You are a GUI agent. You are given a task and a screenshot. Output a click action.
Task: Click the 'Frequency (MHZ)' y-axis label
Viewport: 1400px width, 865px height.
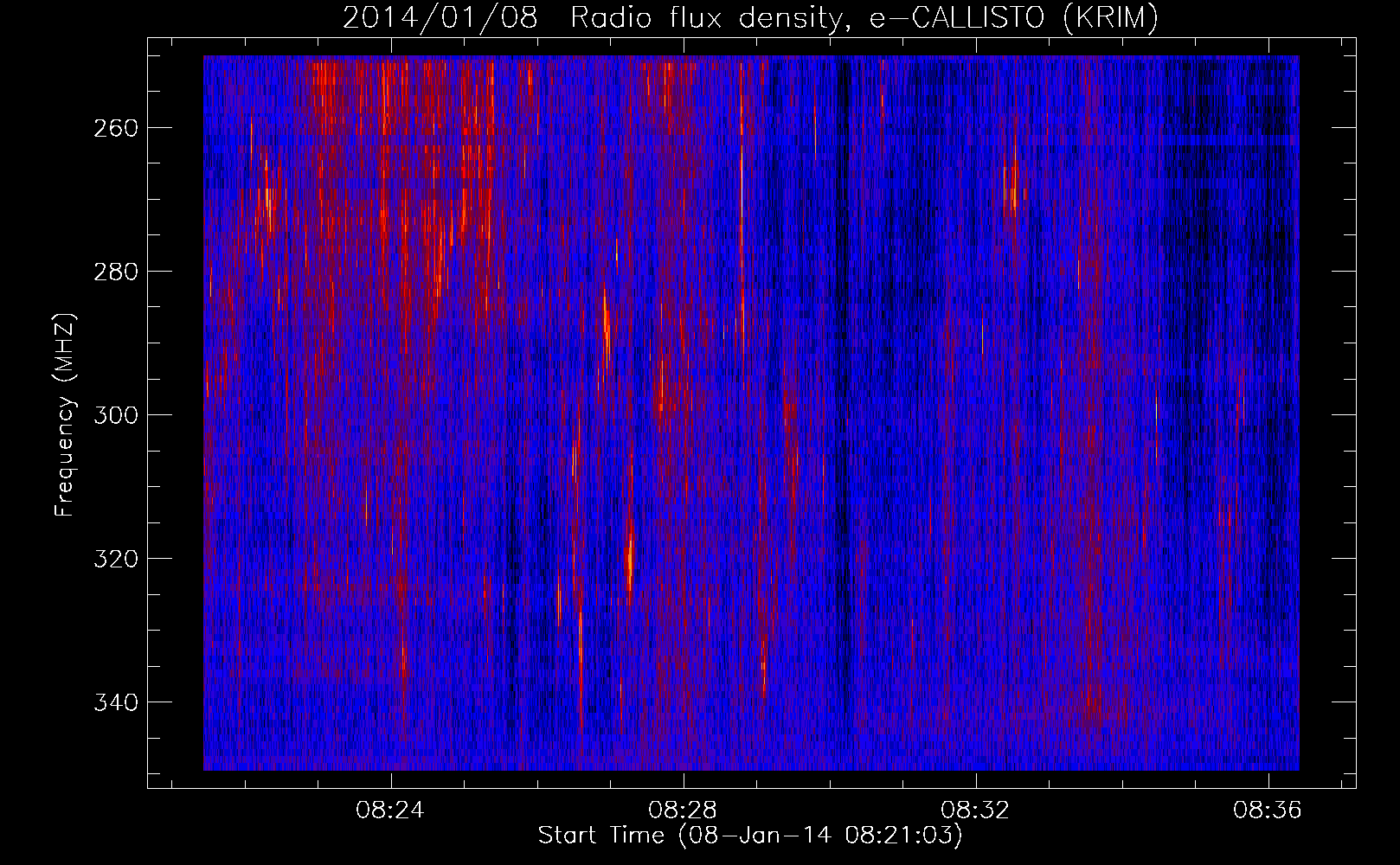pos(65,414)
